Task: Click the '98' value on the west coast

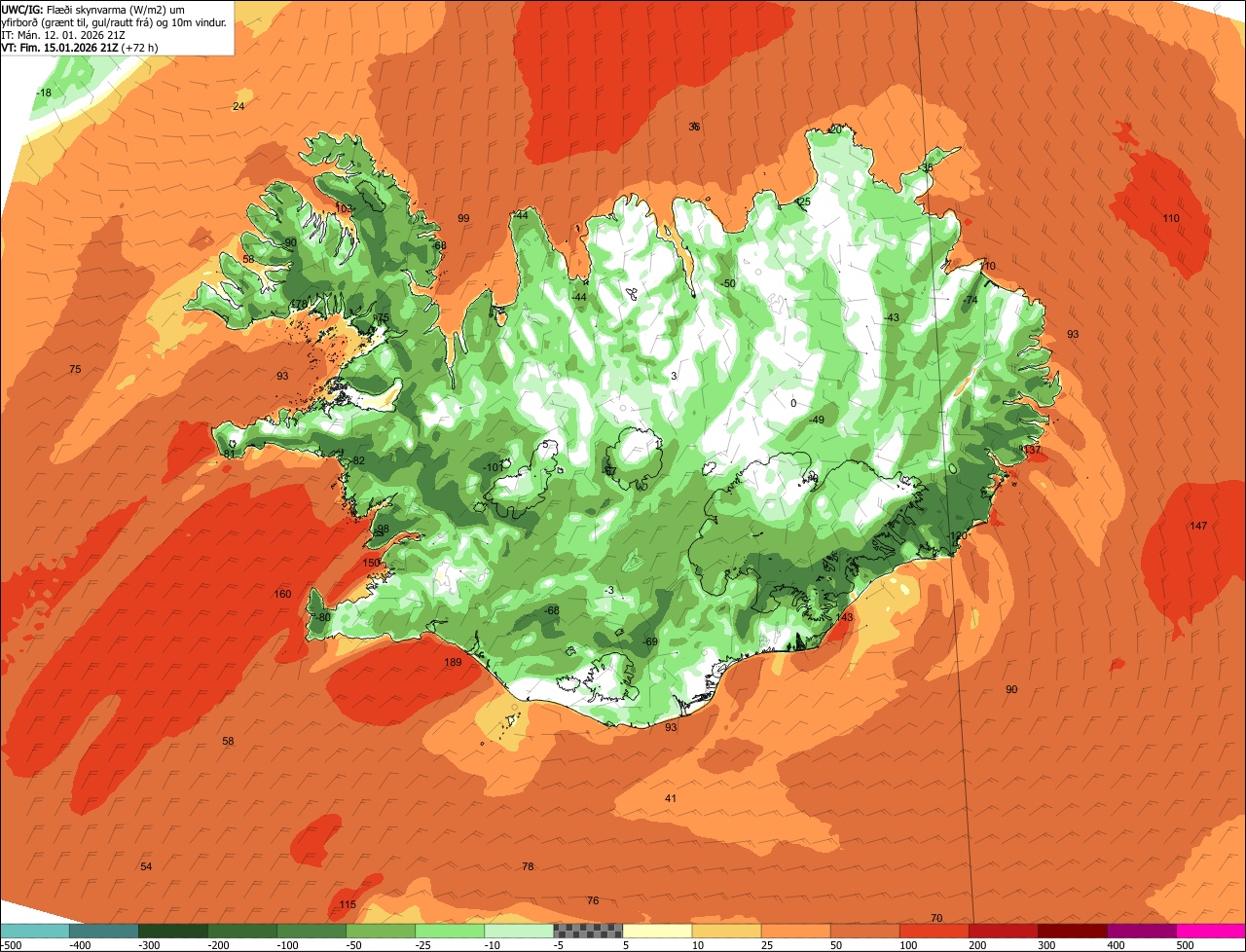Action: 383,530
